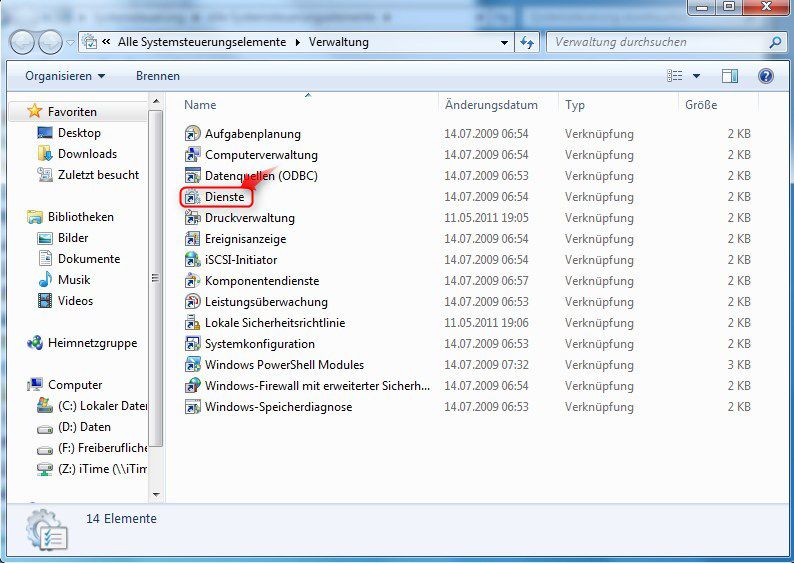The width and height of the screenshot is (794, 563).
Task: Select the Windows-Speicherdiagnose icon
Action: click(x=192, y=407)
